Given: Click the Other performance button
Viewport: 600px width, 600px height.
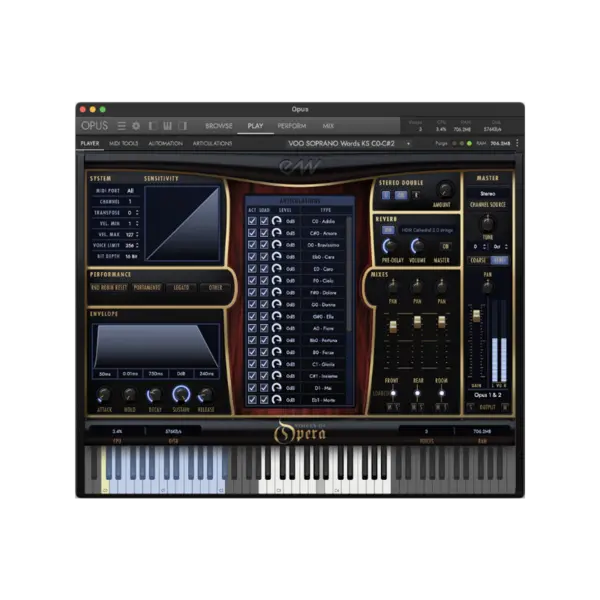Looking at the screenshot, I should point(215,287).
